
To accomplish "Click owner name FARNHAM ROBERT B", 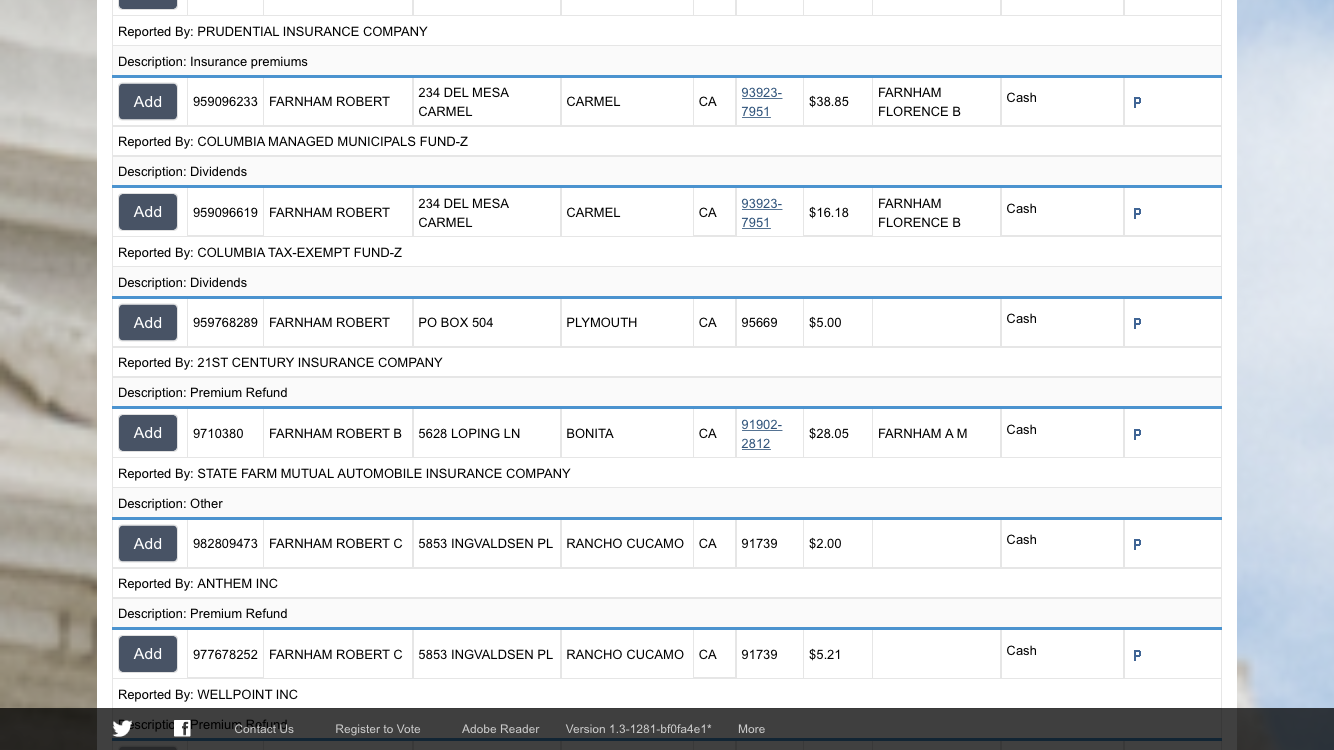I will (x=335, y=433).
